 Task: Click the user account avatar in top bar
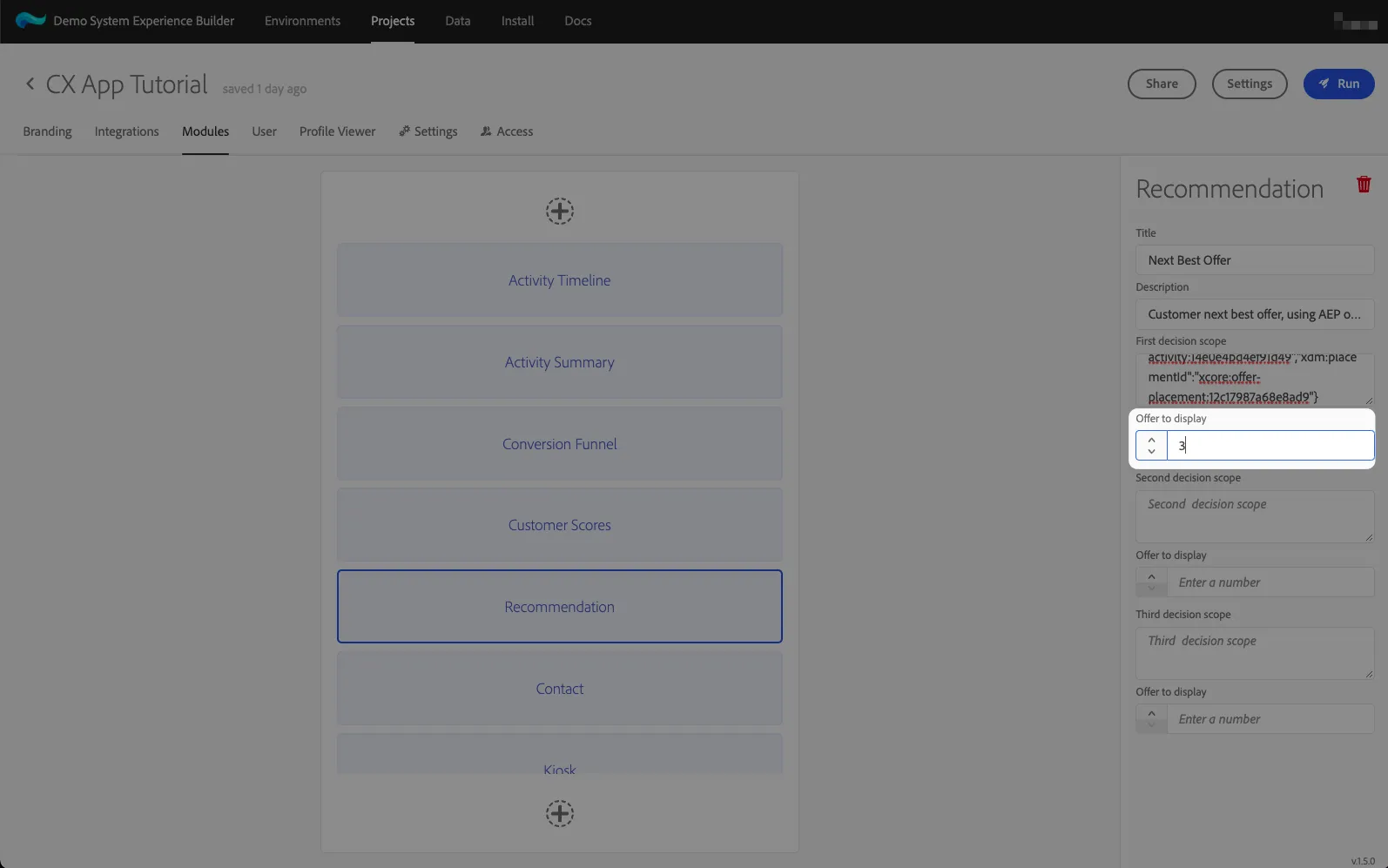[x=1355, y=21]
